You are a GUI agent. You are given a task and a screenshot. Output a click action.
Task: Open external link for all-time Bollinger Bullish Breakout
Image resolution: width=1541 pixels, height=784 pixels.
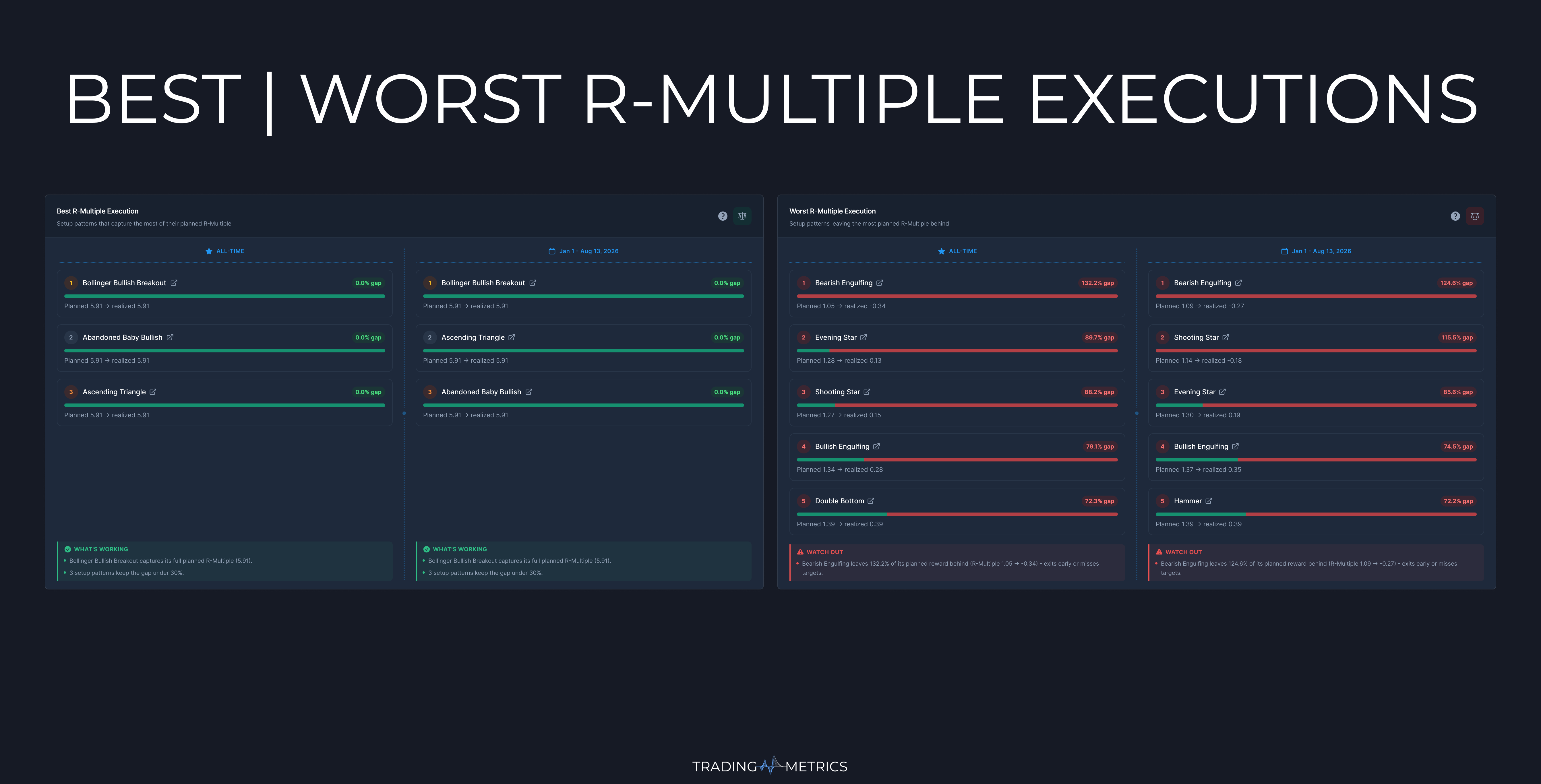pos(174,283)
